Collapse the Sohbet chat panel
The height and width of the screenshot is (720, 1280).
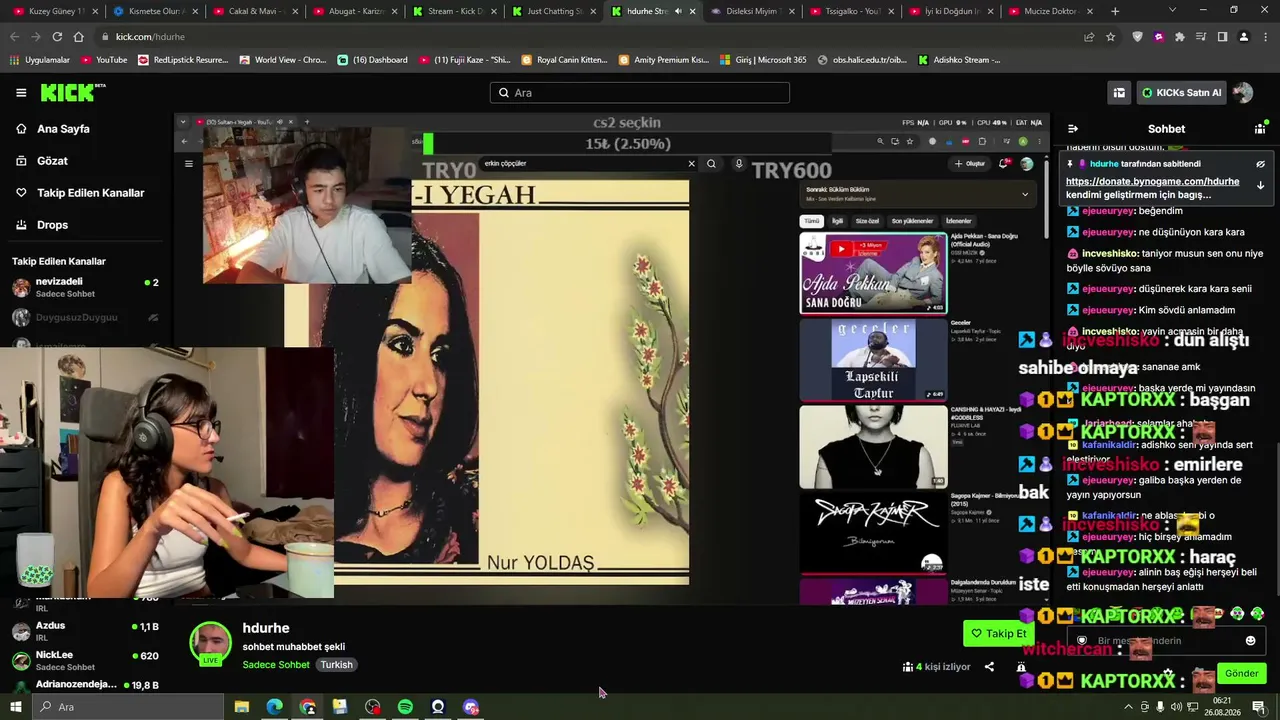click(1073, 129)
